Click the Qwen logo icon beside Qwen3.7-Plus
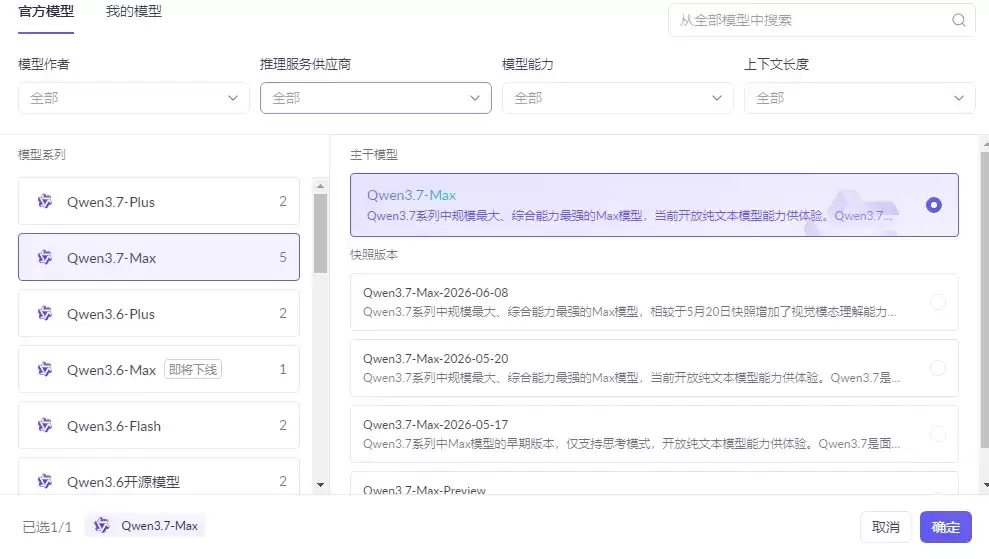 tap(45, 201)
